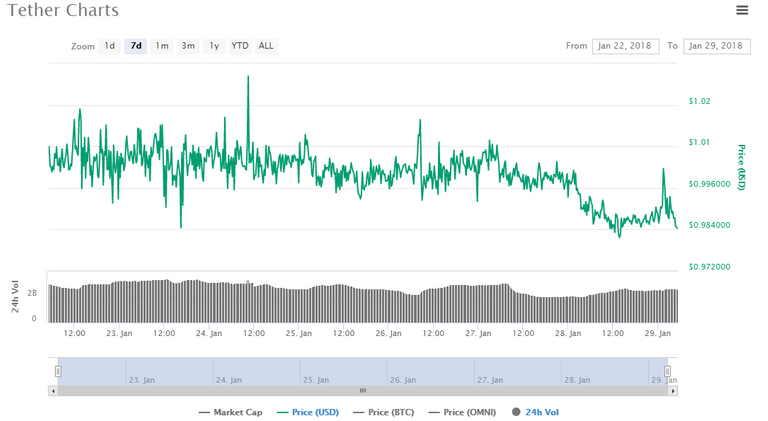Choose the 3m zoom range
Viewport: 768px width, 421px height.
188,46
